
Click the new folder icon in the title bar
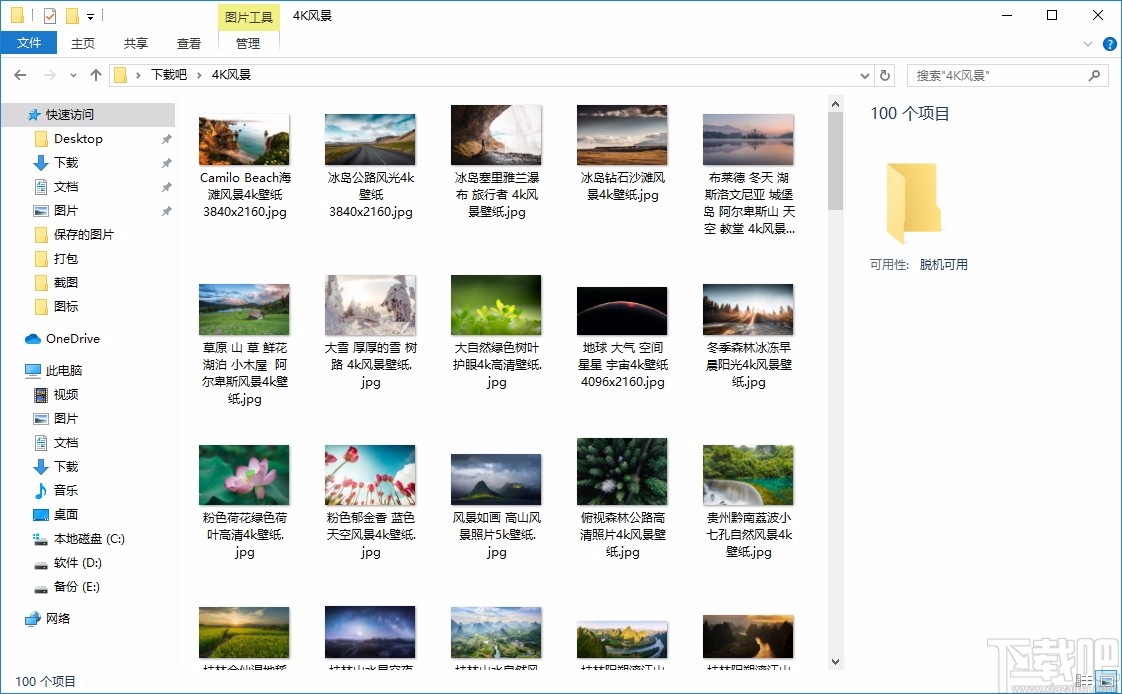click(72, 15)
